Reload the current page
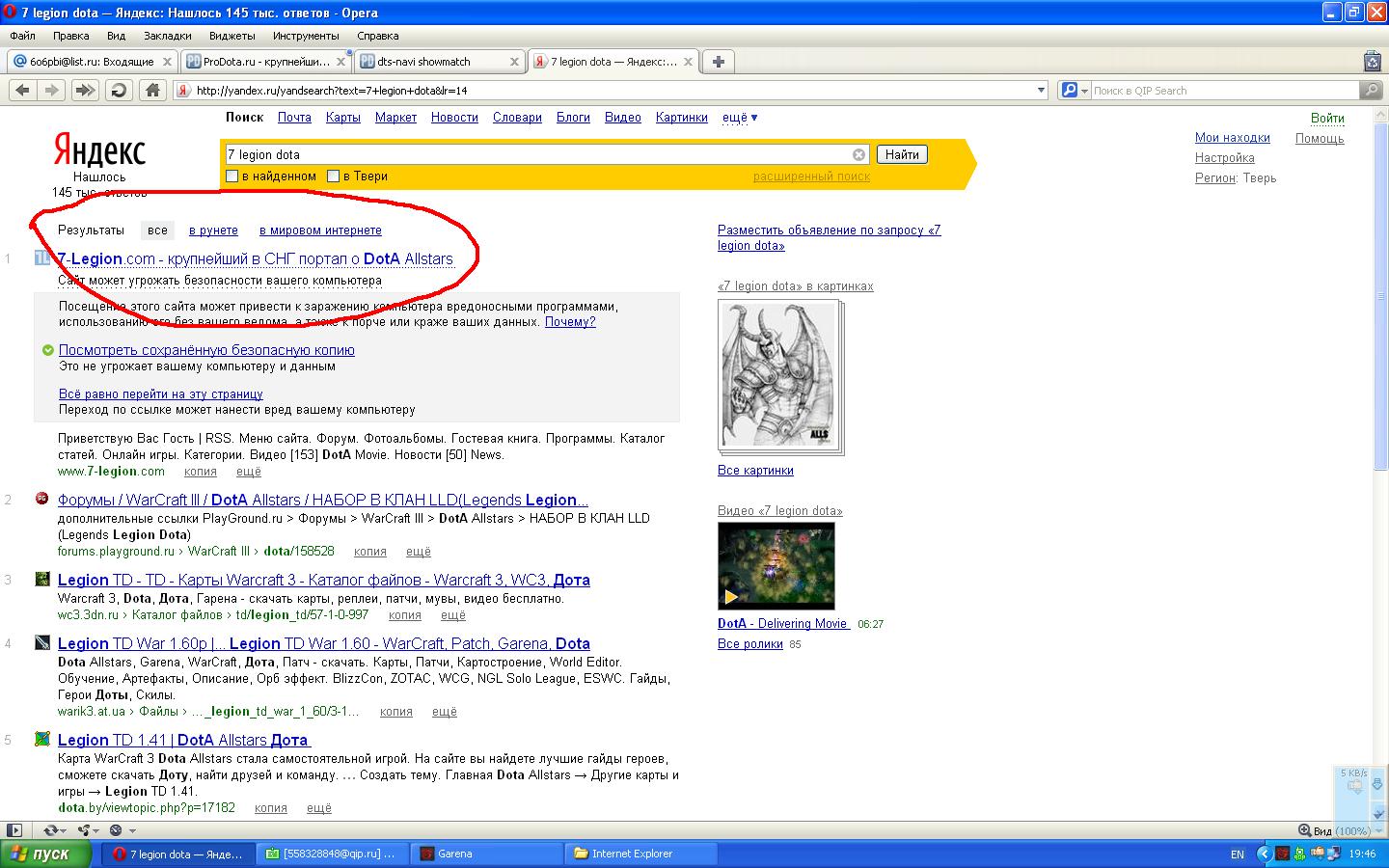This screenshot has width=1389, height=868. click(119, 90)
